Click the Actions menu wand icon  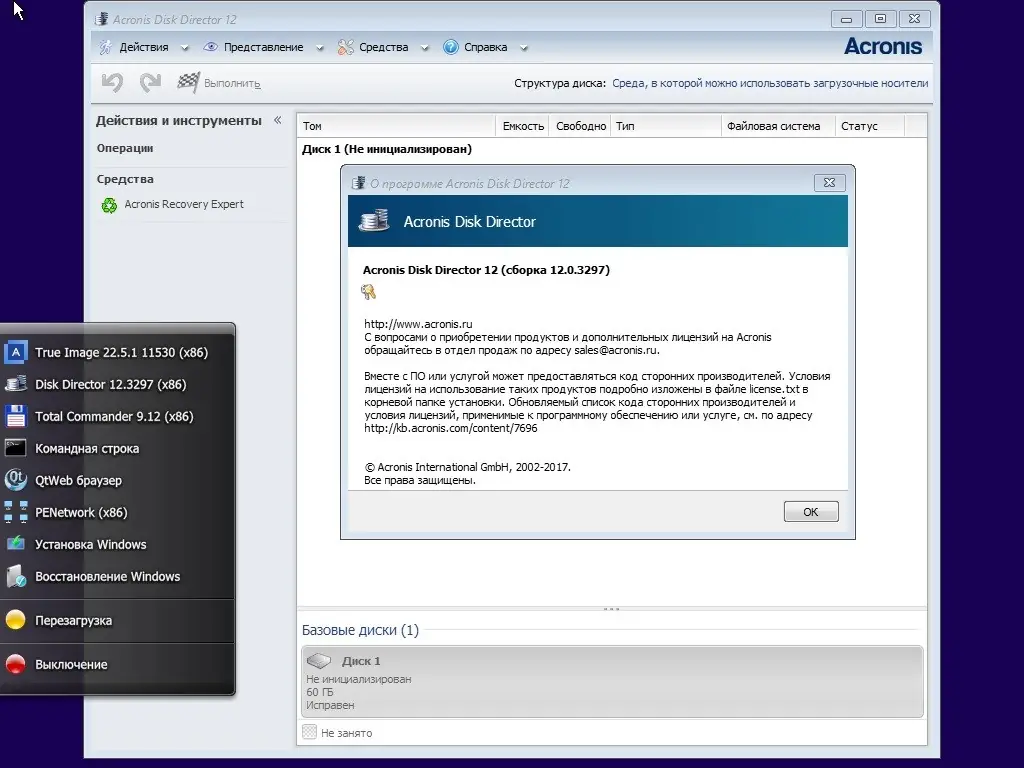105,47
